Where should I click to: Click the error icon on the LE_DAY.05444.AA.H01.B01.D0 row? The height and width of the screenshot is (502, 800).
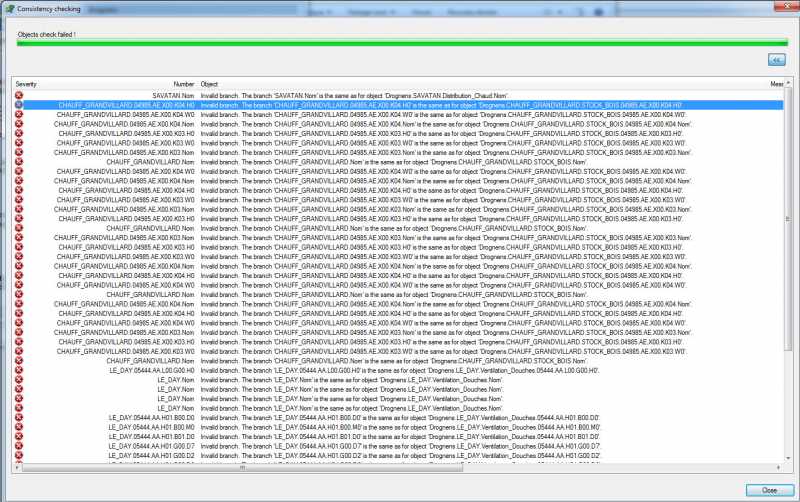(19, 437)
